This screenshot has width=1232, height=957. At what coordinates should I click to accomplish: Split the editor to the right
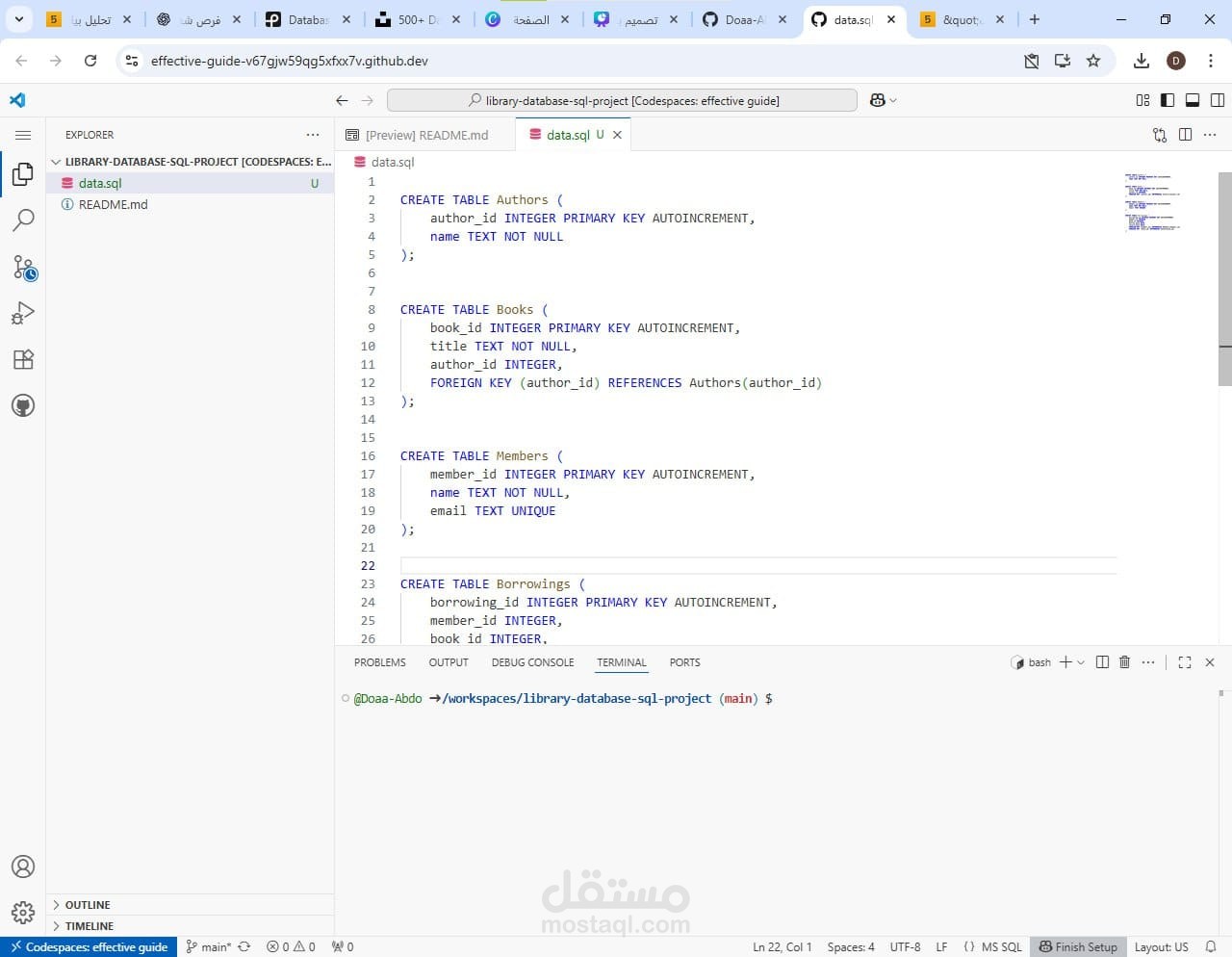(x=1185, y=135)
